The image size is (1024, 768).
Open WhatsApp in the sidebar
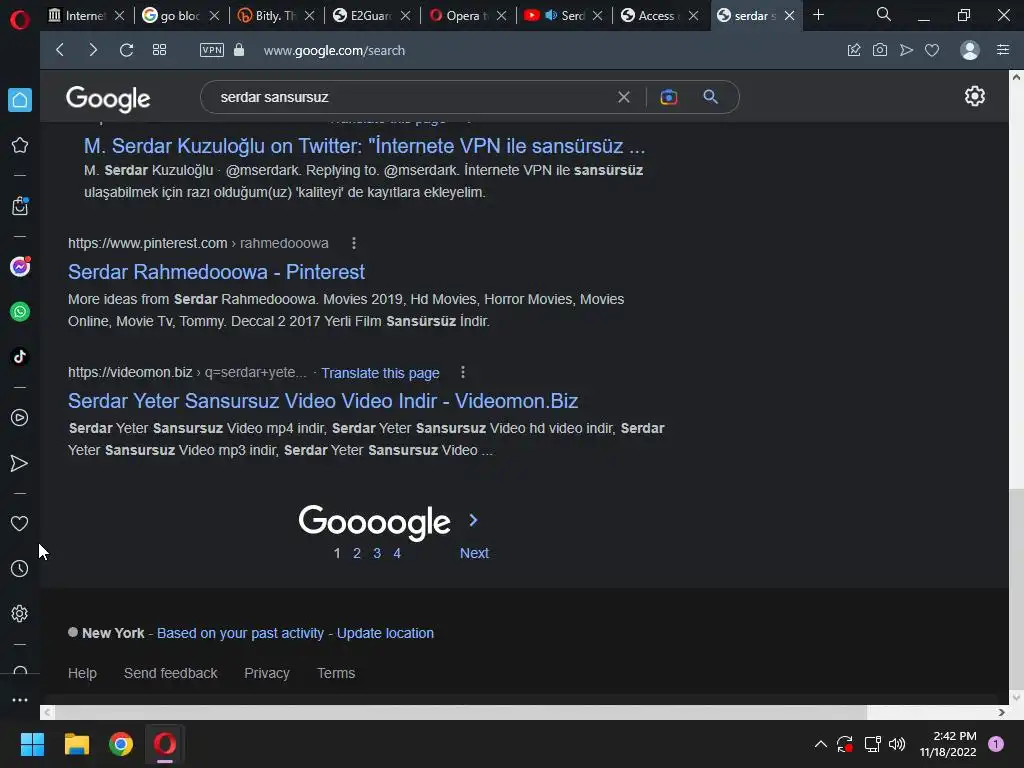point(20,312)
